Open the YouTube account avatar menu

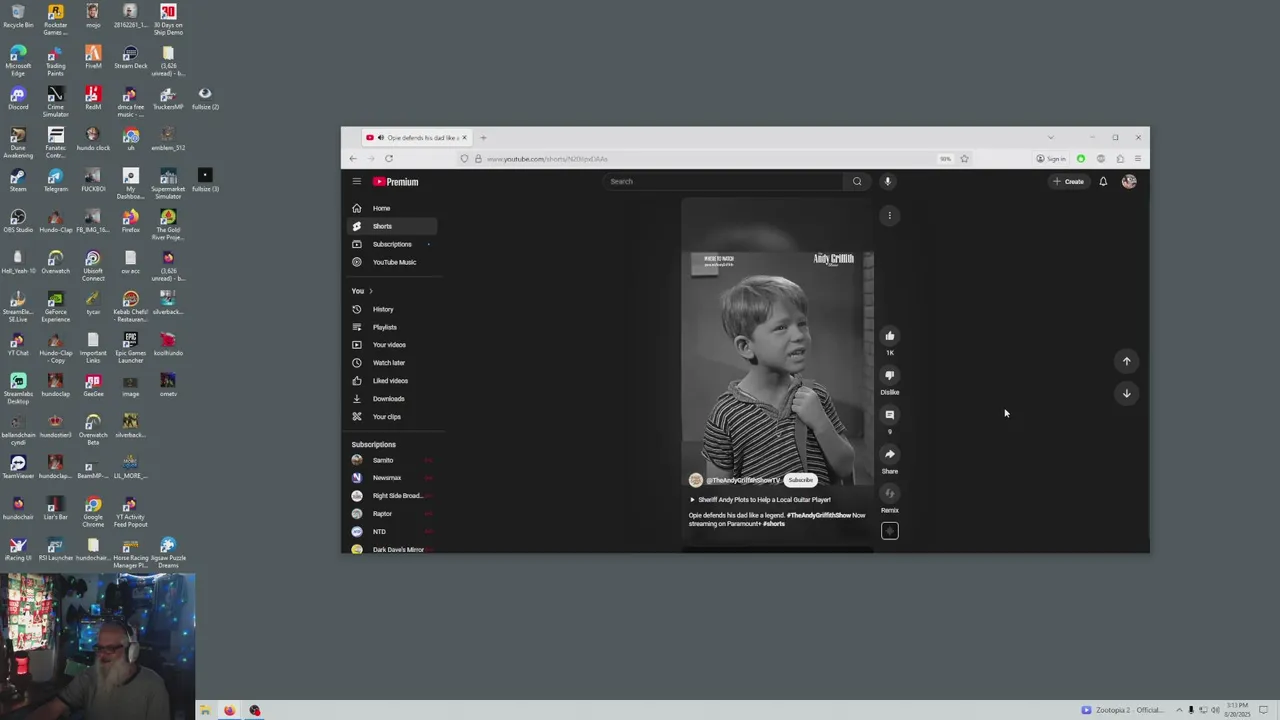(x=1129, y=181)
